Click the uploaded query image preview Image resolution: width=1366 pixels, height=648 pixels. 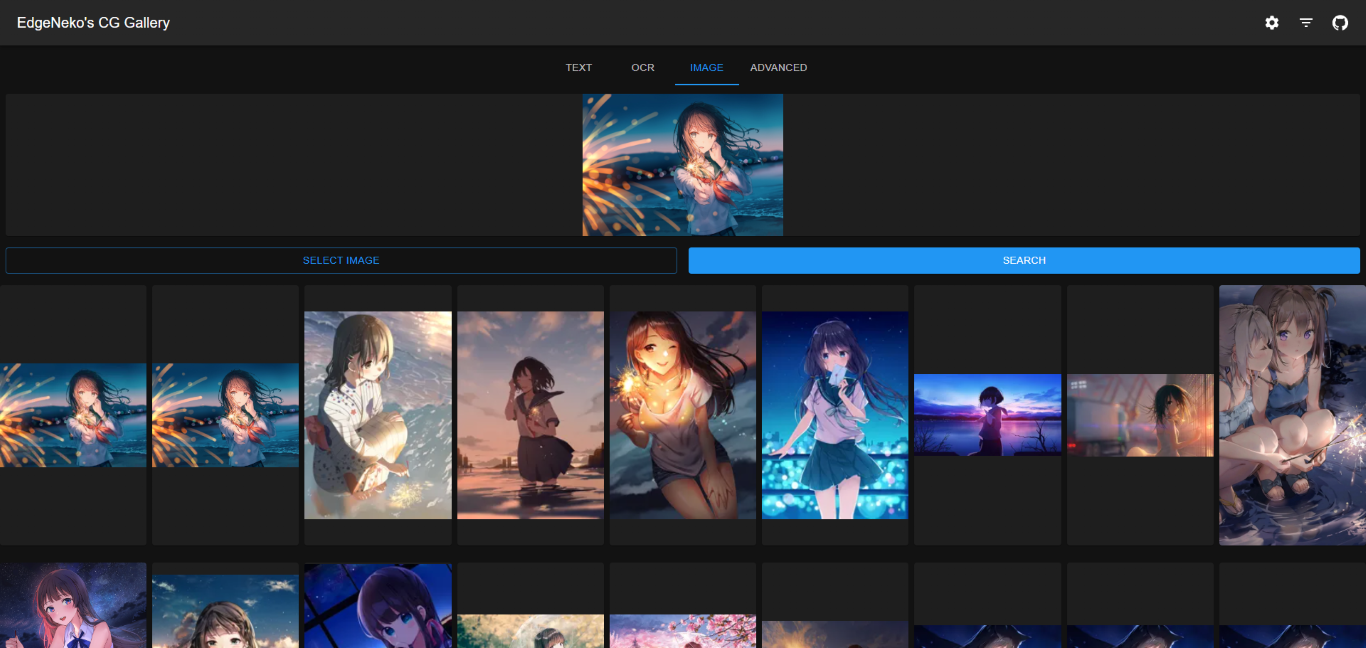point(683,165)
